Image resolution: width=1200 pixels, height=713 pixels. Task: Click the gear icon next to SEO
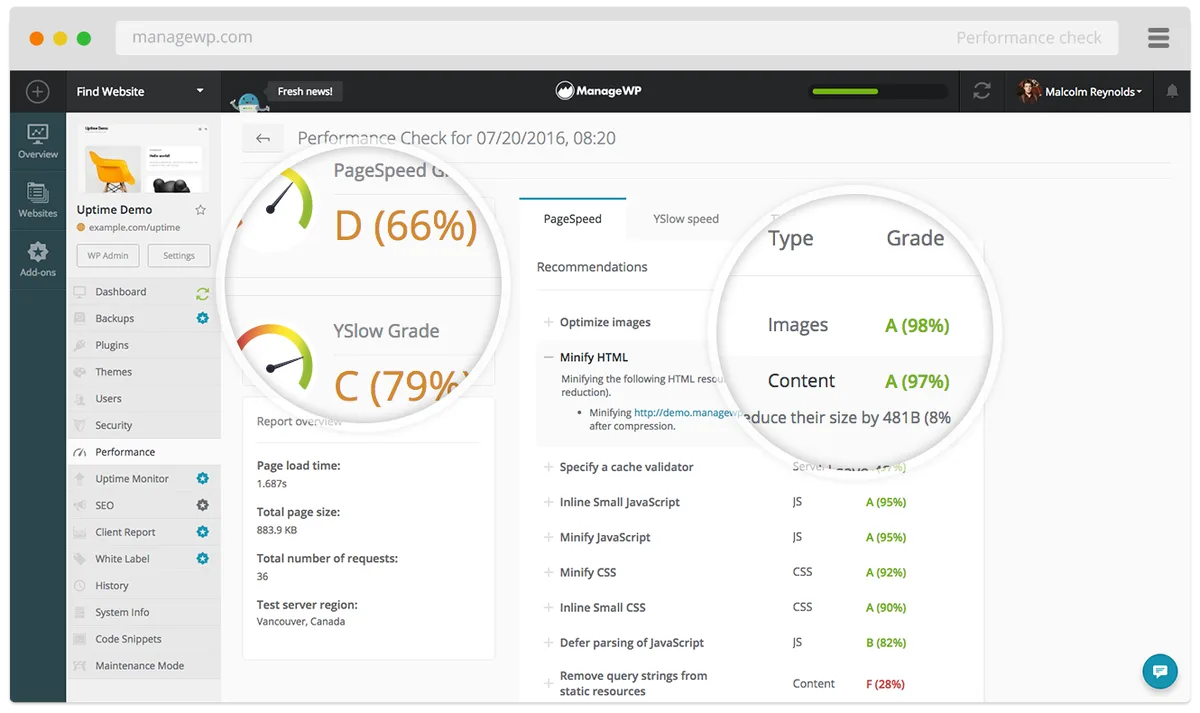(202, 505)
